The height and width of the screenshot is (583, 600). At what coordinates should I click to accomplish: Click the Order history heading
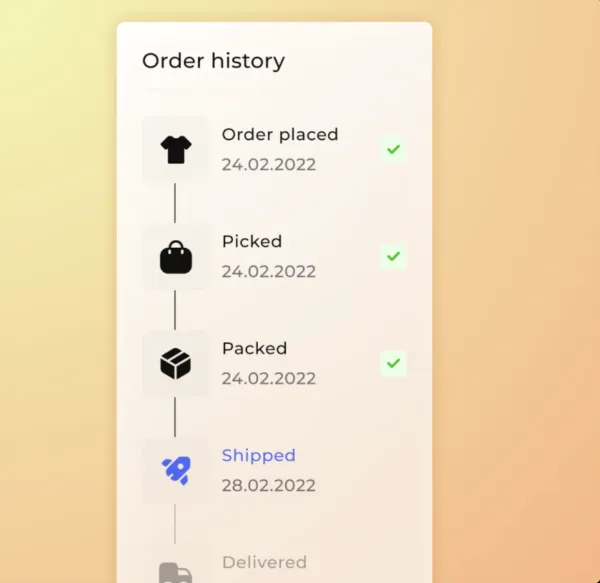[x=213, y=60]
